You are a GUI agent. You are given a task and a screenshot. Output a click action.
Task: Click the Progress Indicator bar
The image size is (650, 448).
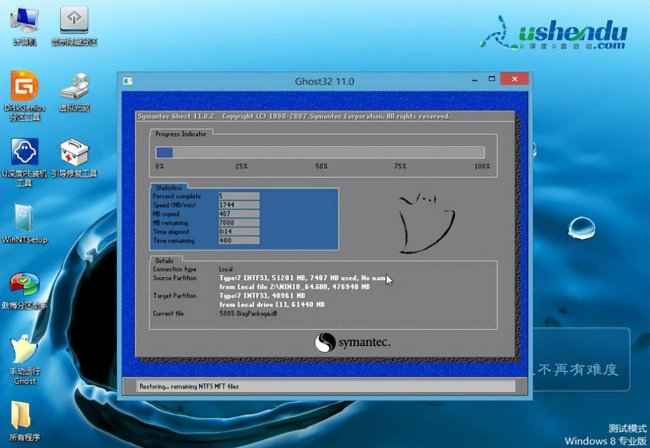(320, 153)
